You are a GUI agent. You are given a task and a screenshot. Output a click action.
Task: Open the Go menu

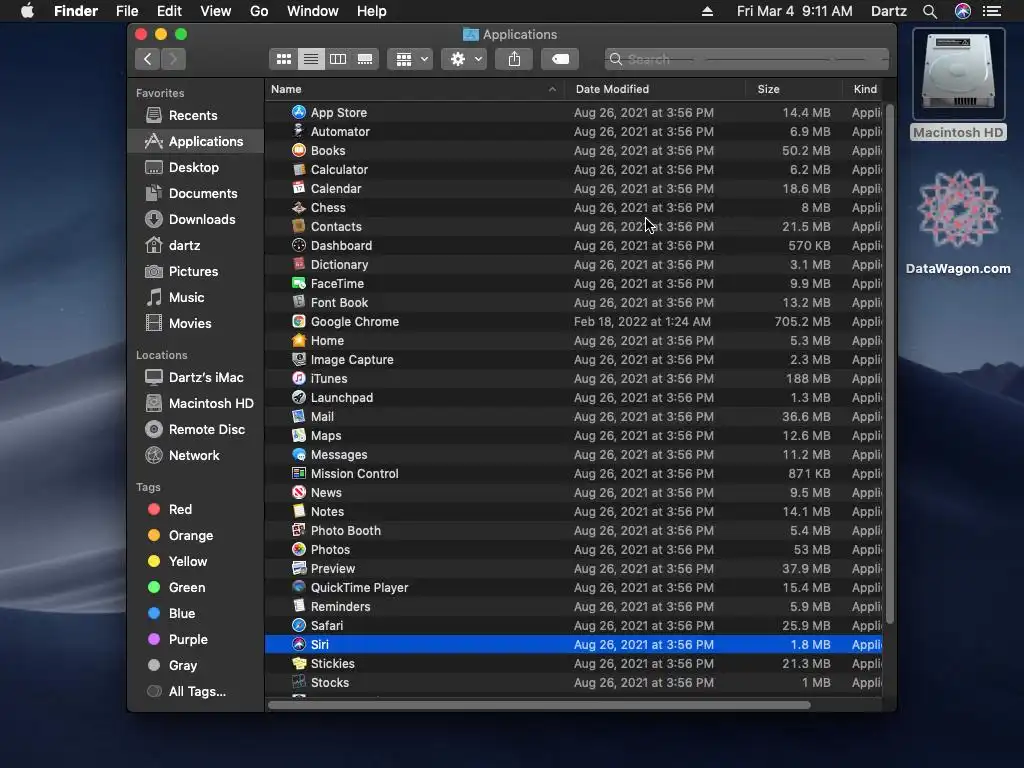(x=259, y=11)
